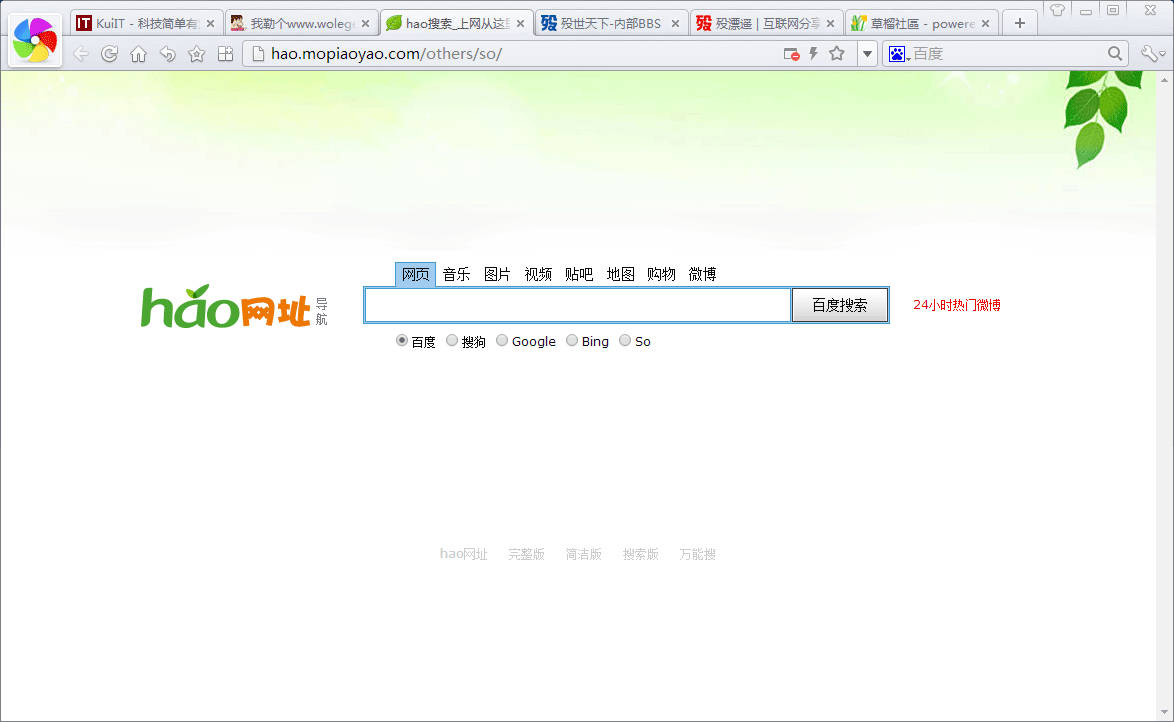1174x722 pixels.
Task: Close the hao搜索 tab
Action: point(520,24)
